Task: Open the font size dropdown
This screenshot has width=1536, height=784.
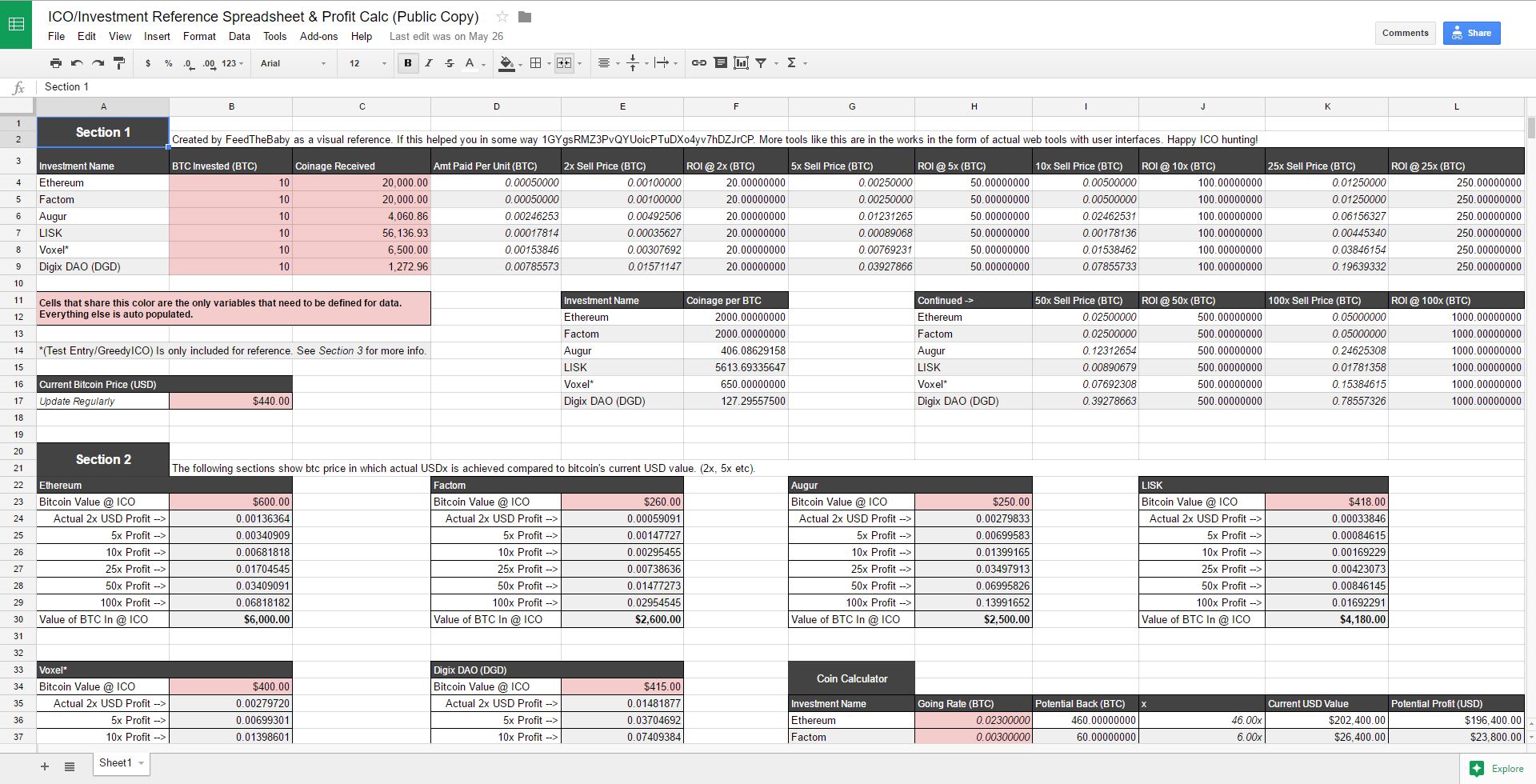Action: tap(367, 63)
